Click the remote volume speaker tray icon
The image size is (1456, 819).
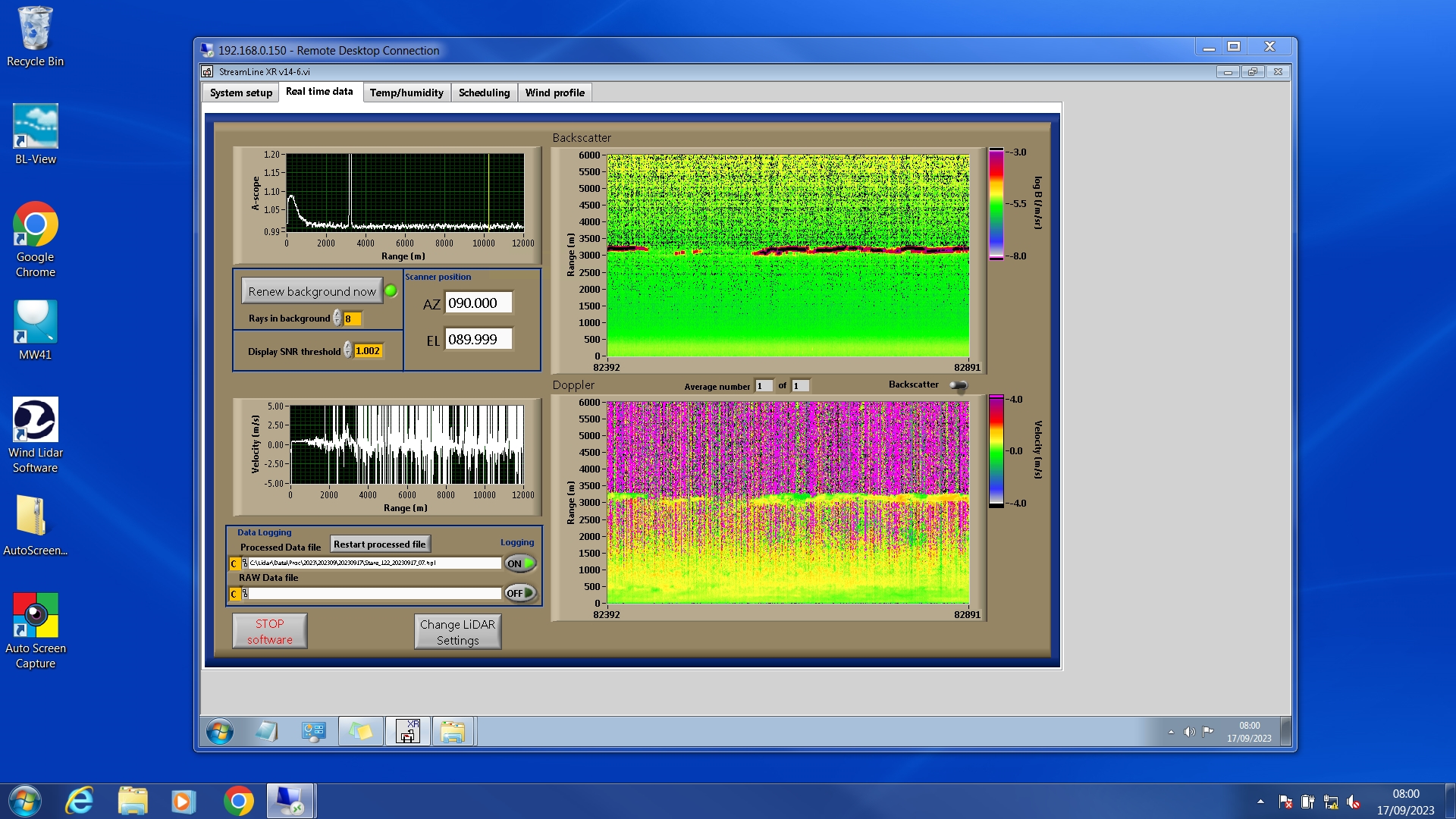click(1188, 732)
